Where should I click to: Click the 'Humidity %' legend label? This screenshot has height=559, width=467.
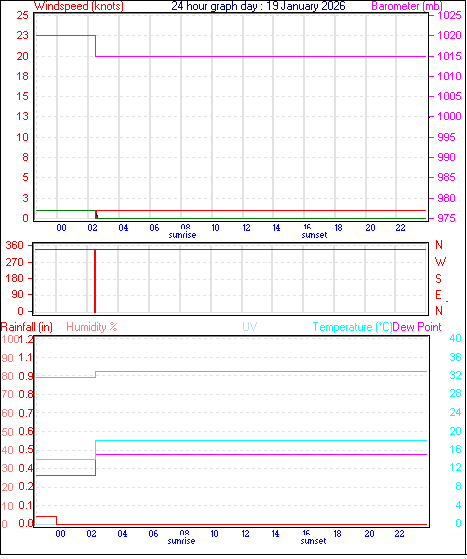click(x=92, y=327)
